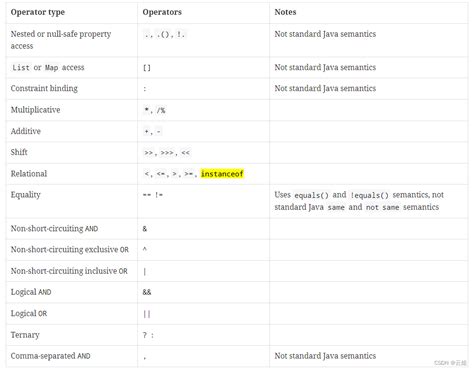
Task: Click the Notes column header
Action: pyautogui.click(x=285, y=12)
